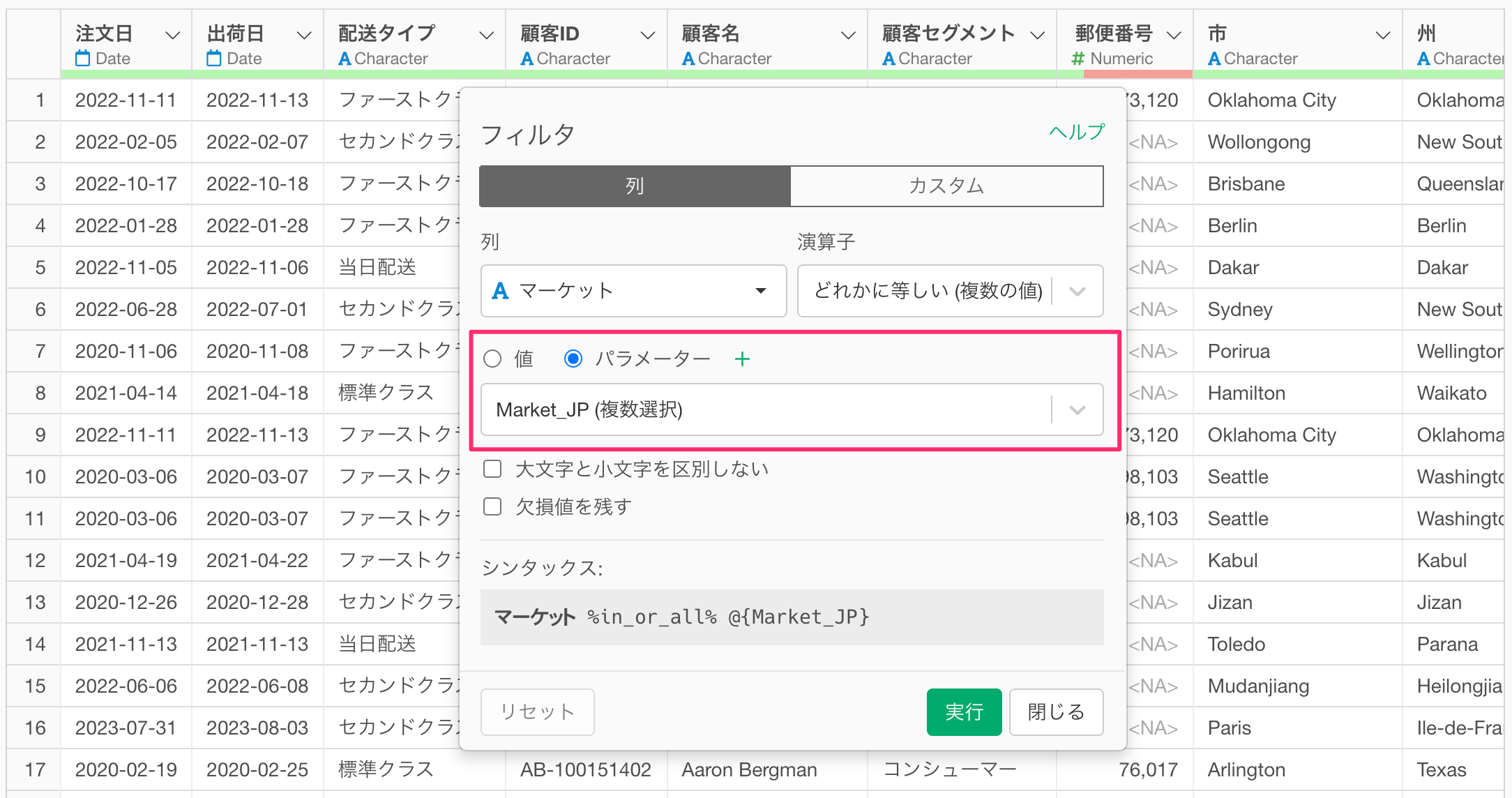Select the 値 radio button
Image resolution: width=1512 pixels, height=798 pixels.
pyautogui.click(x=492, y=359)
